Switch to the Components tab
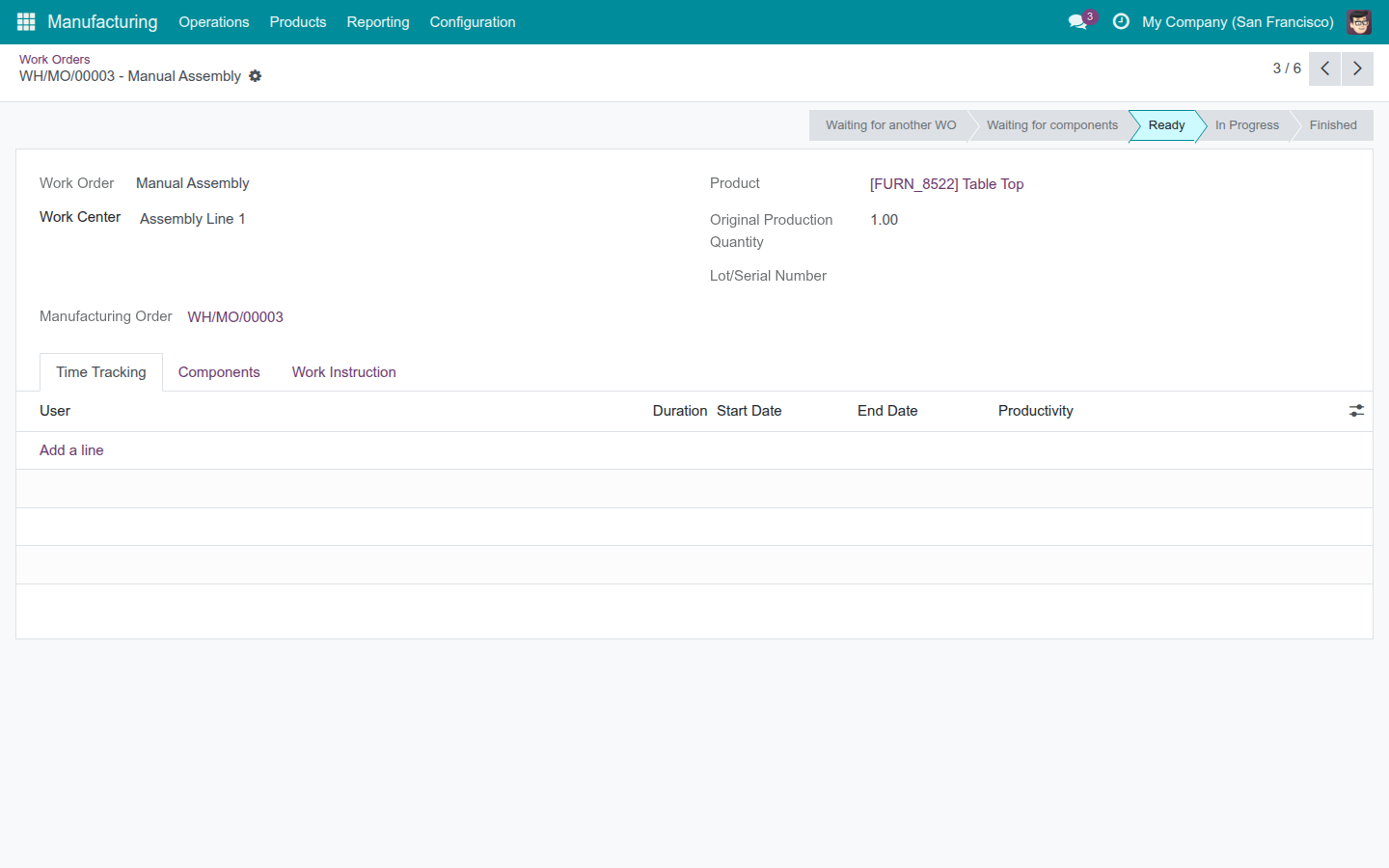The width and height of the screenshot is (1389, 868). pos(219,372)
